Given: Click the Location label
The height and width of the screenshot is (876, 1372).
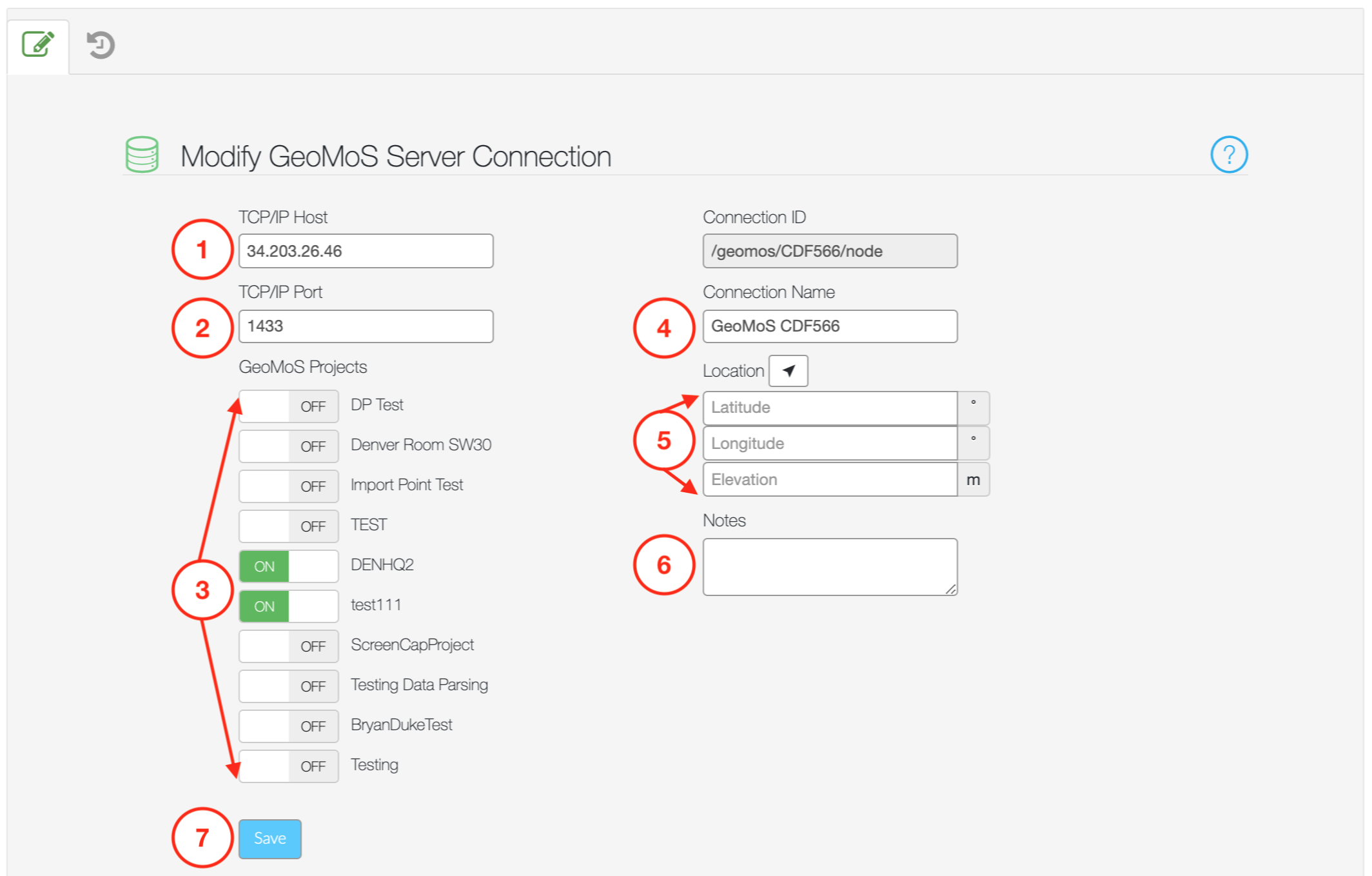Looking at the screenshot, I should (x=733, y=371).
